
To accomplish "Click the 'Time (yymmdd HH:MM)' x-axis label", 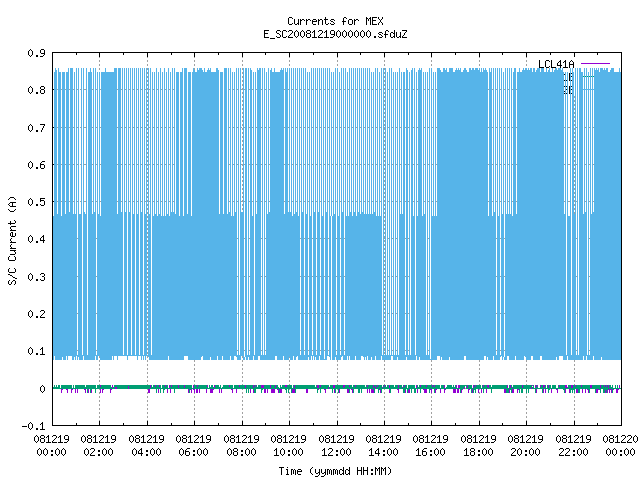I will click(335, 471).
